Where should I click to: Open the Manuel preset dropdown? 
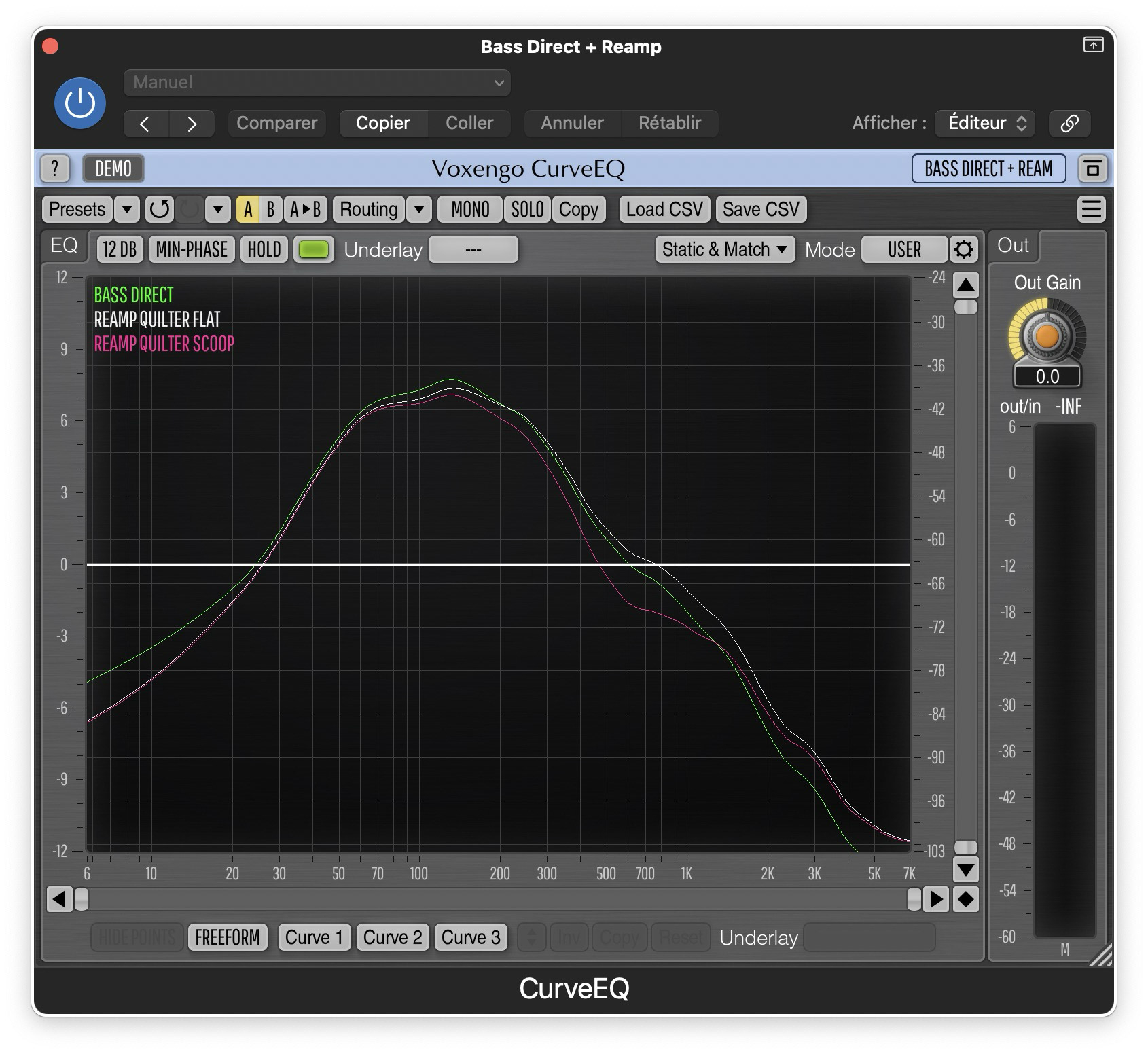tap(317, 83)
